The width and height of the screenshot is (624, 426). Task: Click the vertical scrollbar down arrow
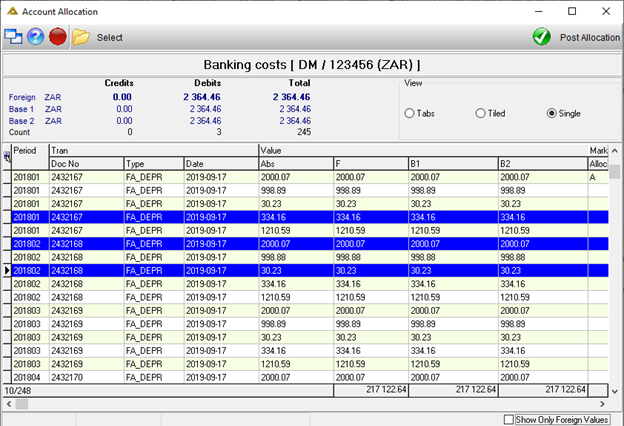pos(615,391)
